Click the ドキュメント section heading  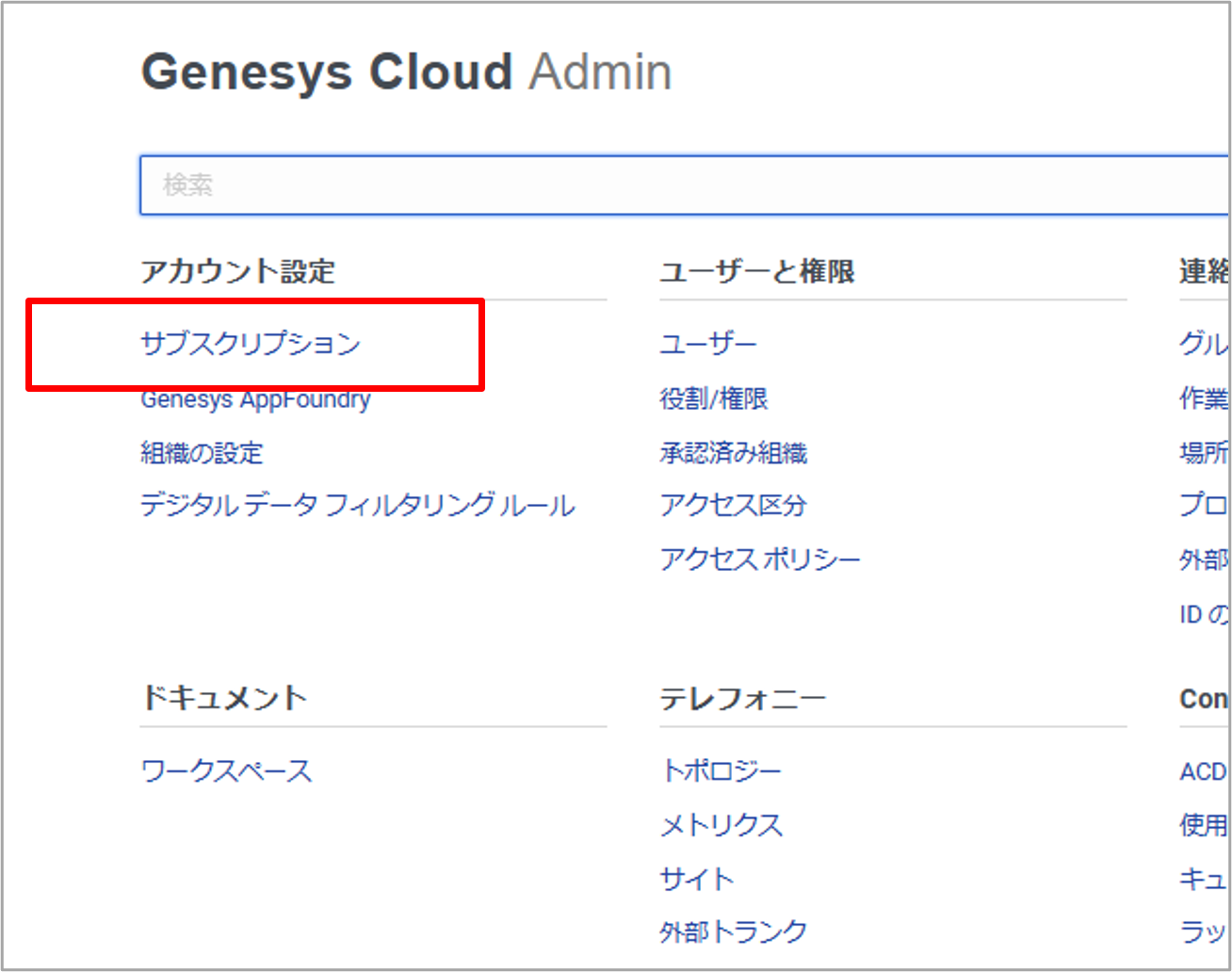224,698
